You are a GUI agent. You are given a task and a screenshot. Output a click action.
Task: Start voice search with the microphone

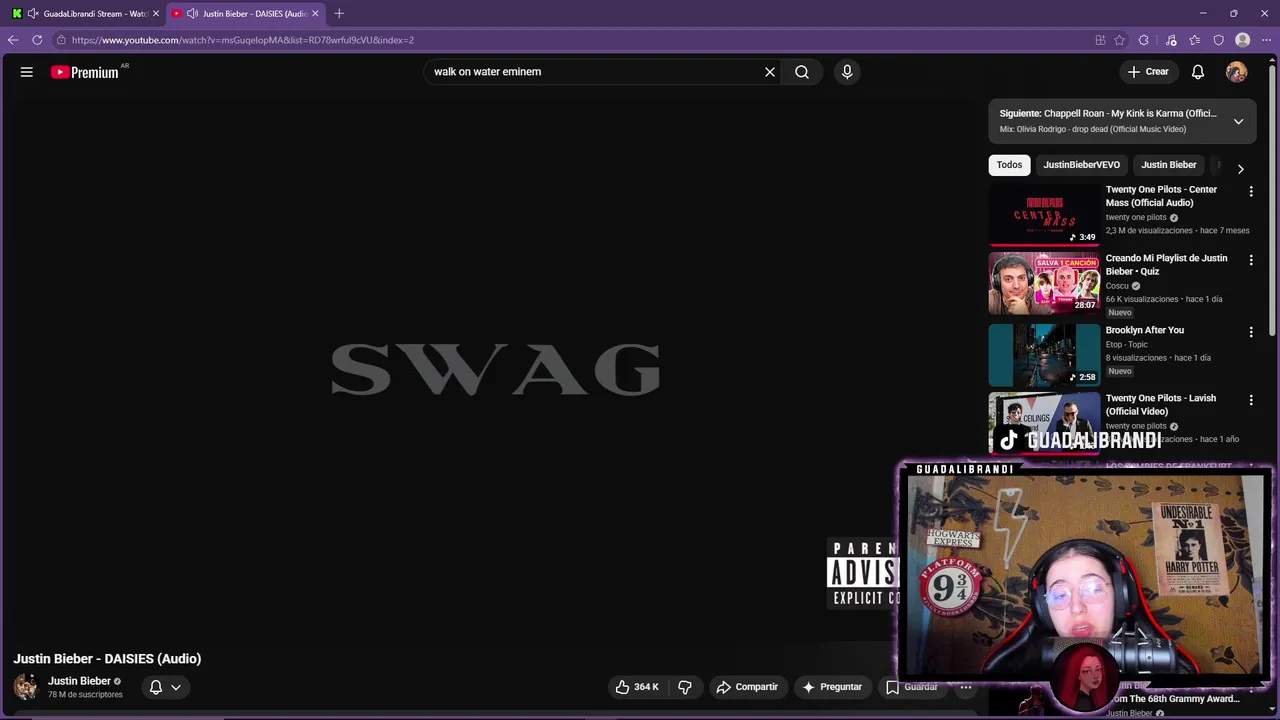tap(847, 72)
